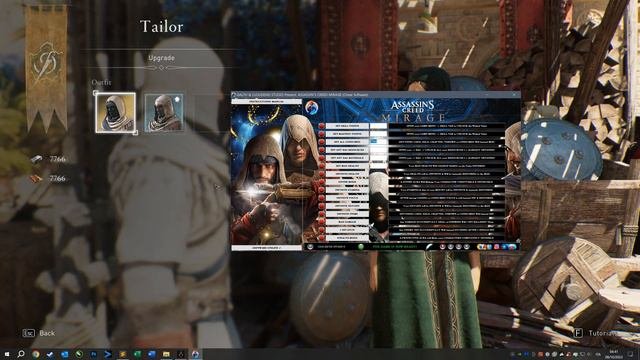Open Excel from the taskbar

(137, 354)
